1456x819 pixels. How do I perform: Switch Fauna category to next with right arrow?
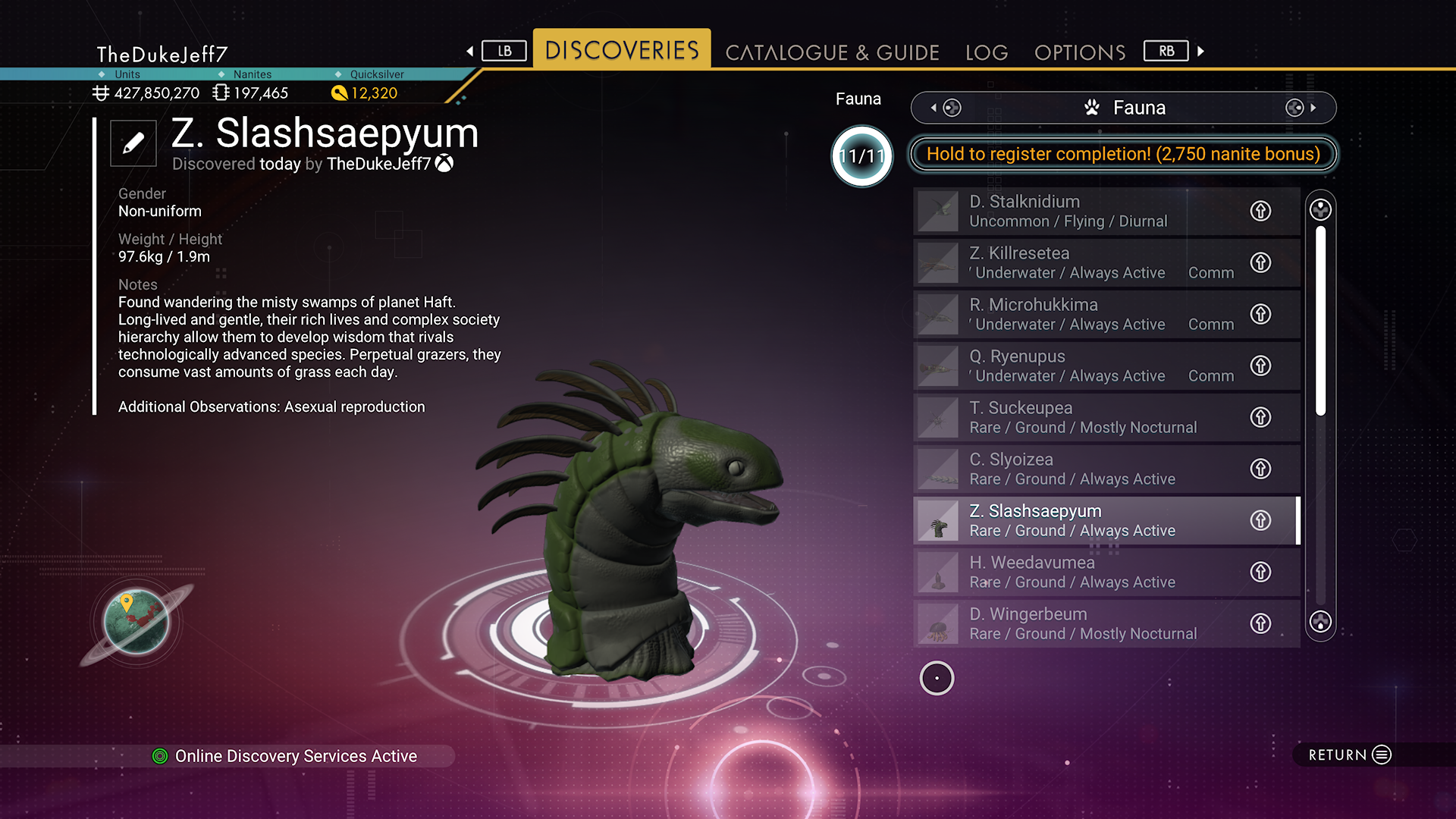[x=1313, y=108]
